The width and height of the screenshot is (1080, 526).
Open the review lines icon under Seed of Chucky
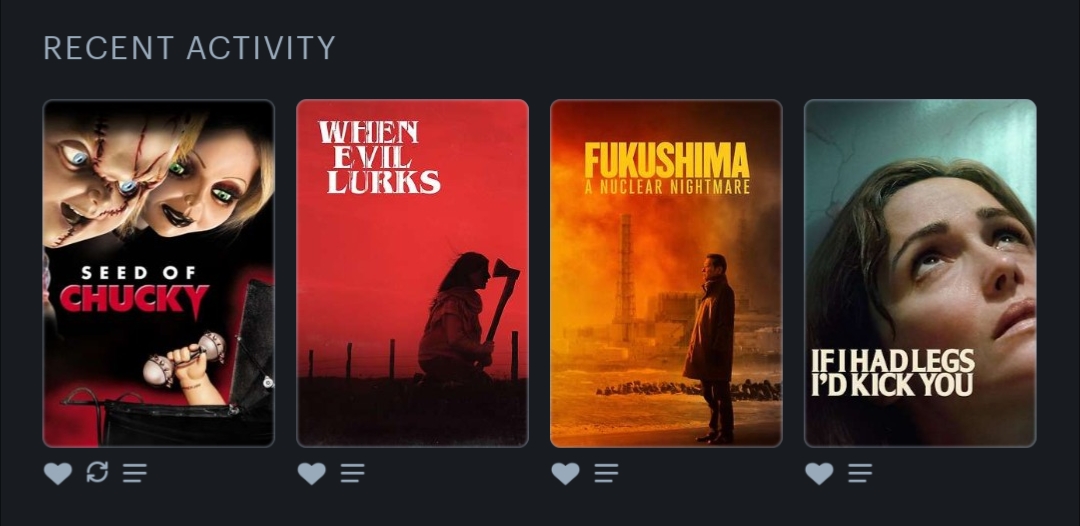(135, 473)
